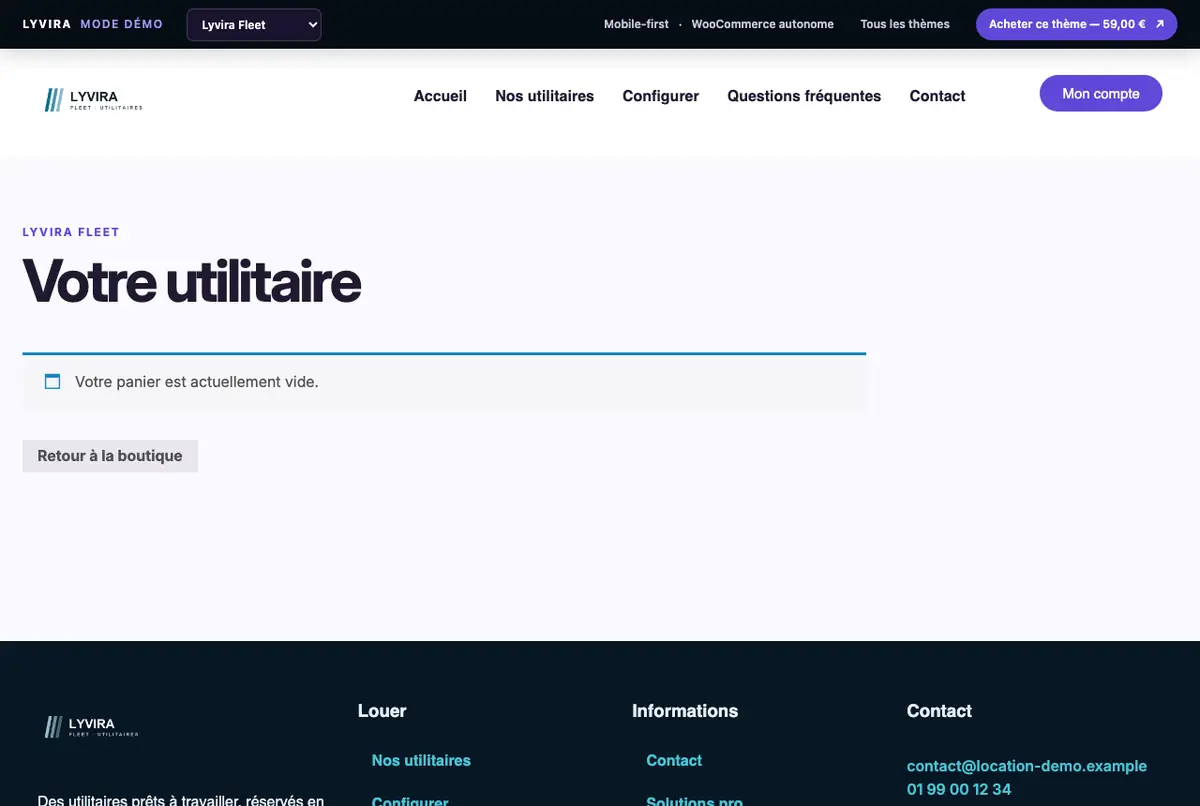Open Contact link under Informations
1200x806 pixels.
pyautogui.click(x=674, y=761)
